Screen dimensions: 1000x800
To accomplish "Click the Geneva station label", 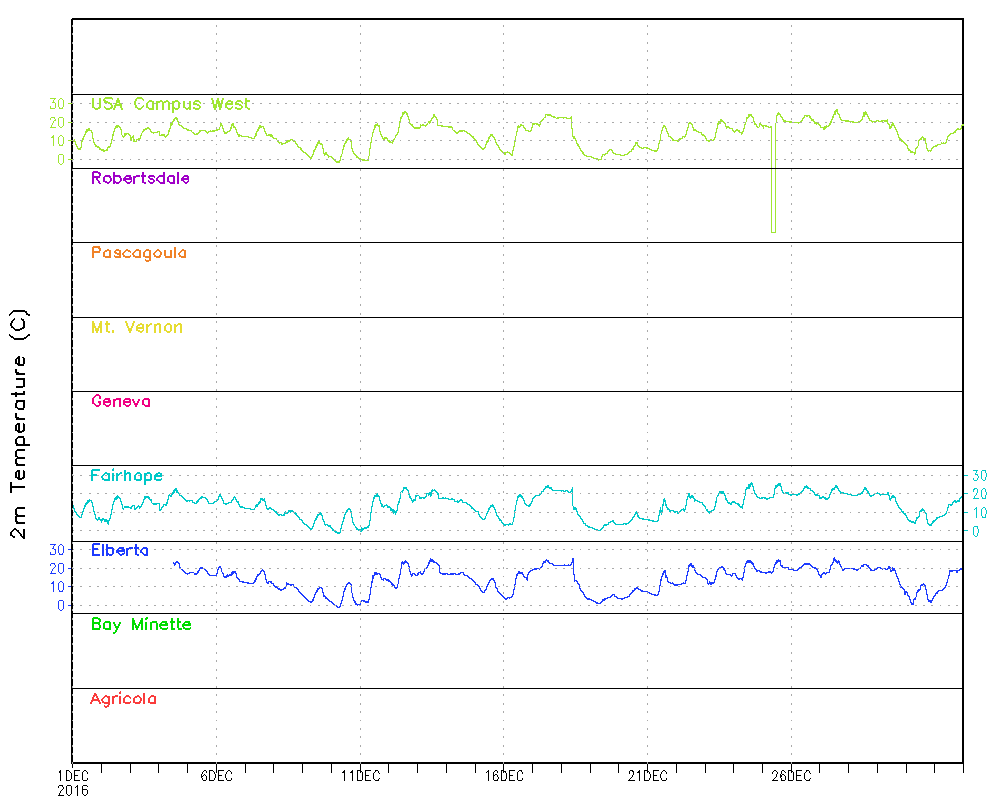I will click(x=120, y=402).
